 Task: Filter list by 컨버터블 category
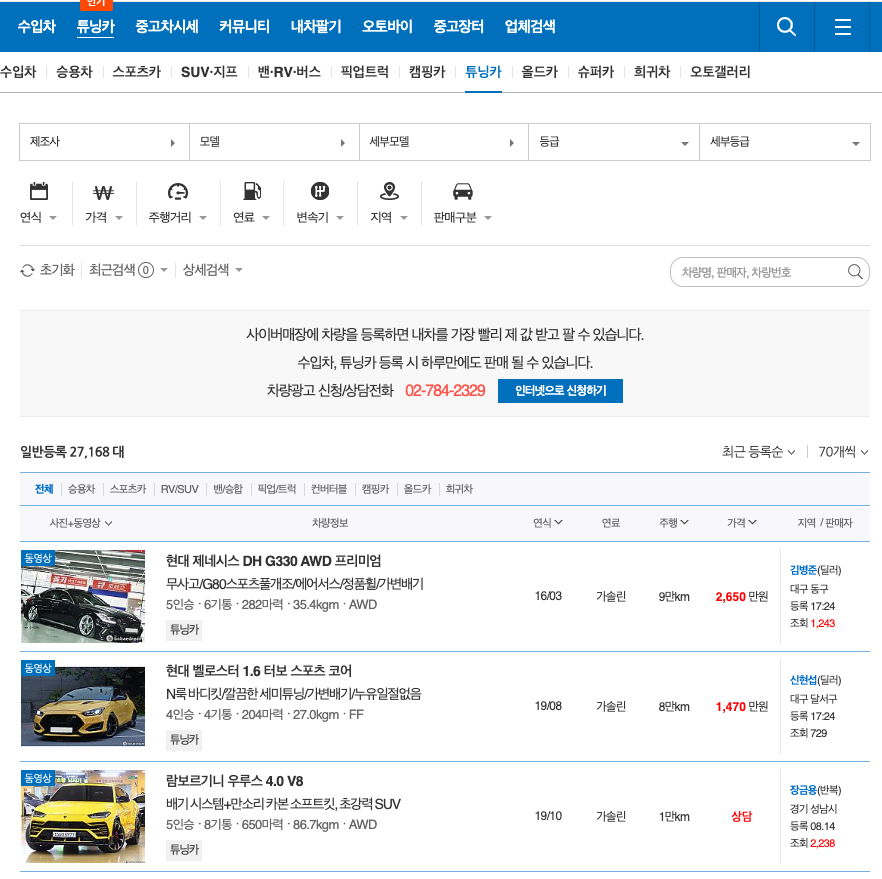[329, 489]
